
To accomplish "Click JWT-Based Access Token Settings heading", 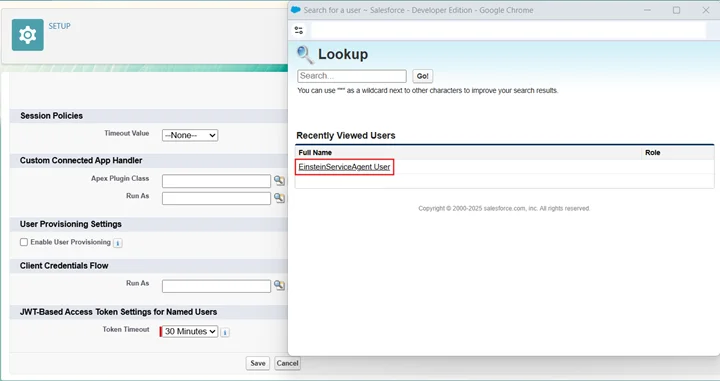I will tap(118, 312).
